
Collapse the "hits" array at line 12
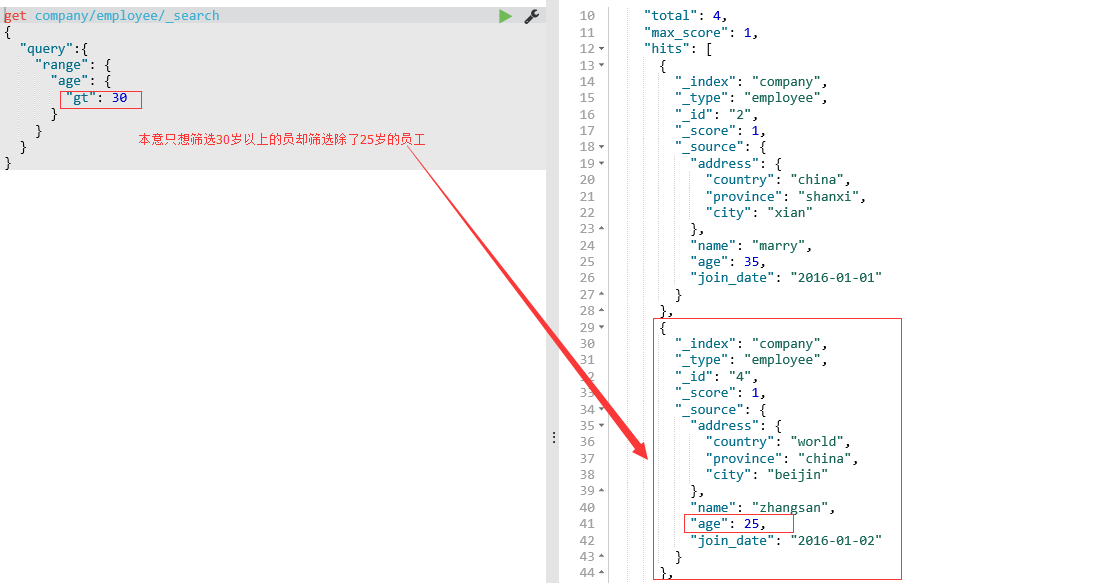coord(602,49)
